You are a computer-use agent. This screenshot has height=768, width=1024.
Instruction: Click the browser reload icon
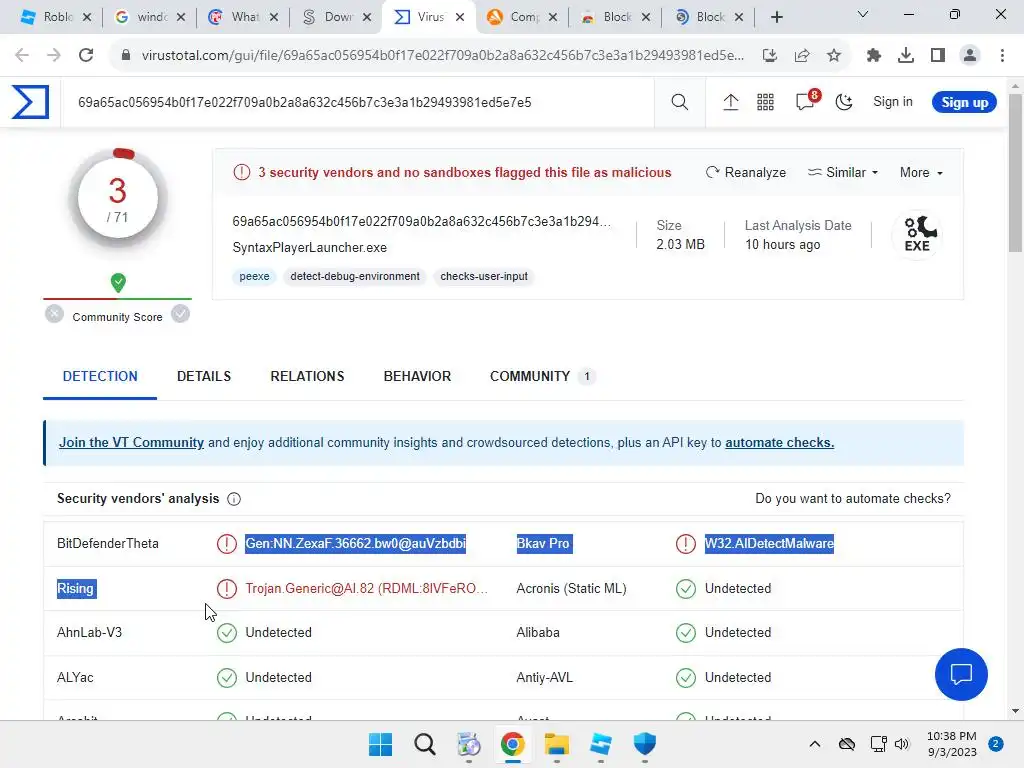point(86,55)
